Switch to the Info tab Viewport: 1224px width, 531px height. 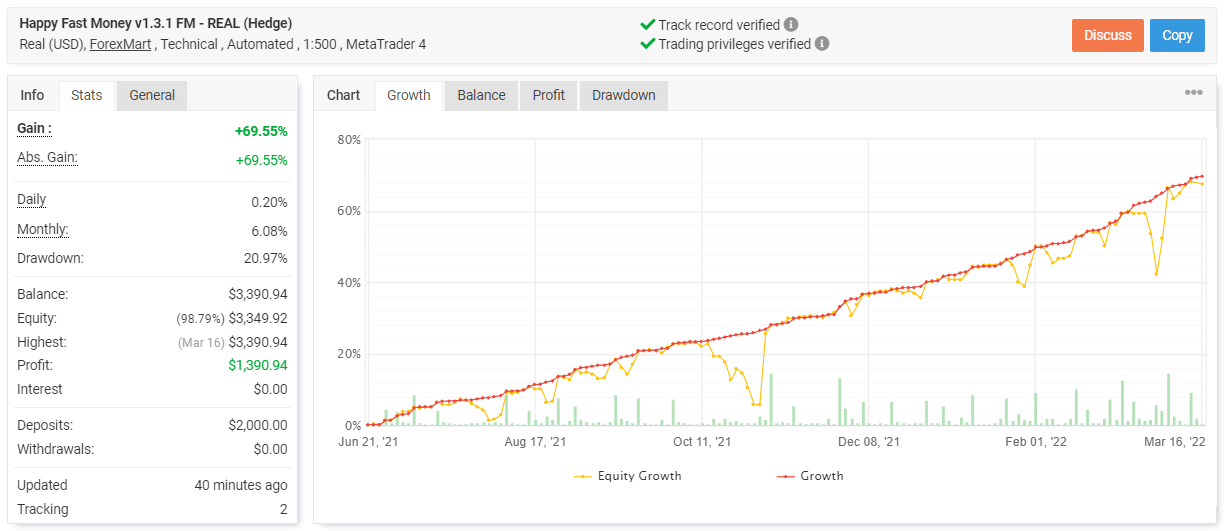(x=33, y=95)
